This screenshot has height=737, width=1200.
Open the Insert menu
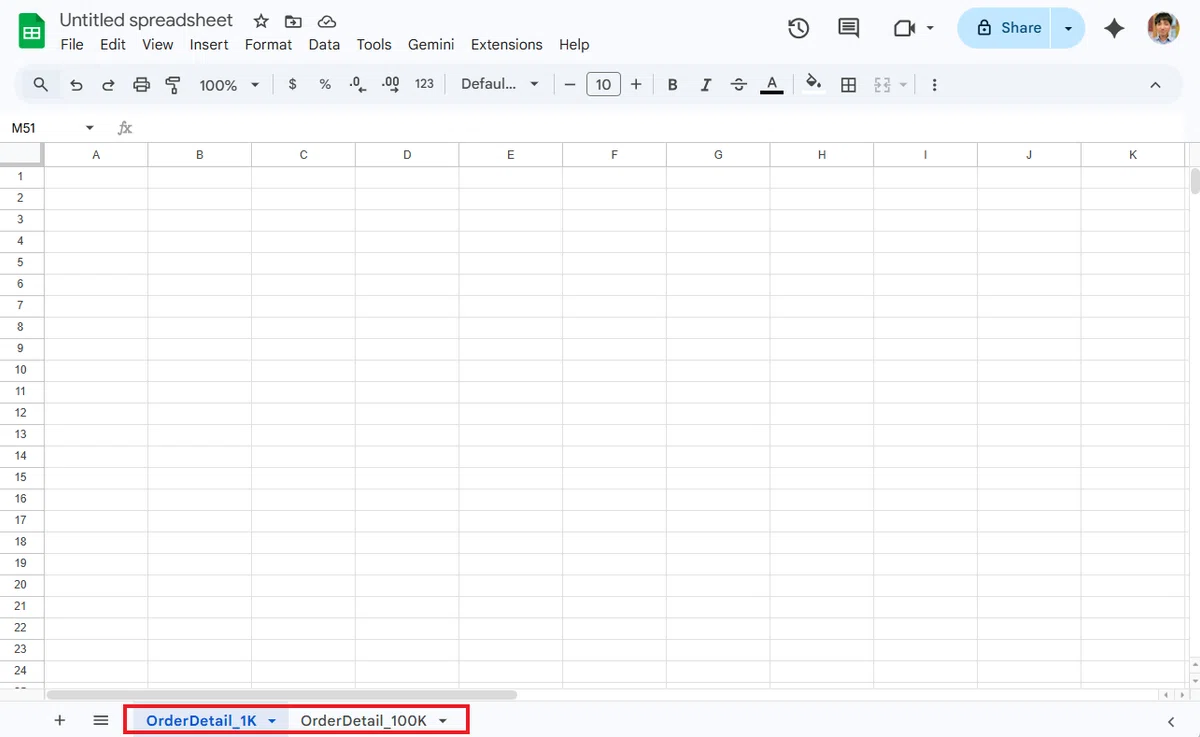point(209,45)
